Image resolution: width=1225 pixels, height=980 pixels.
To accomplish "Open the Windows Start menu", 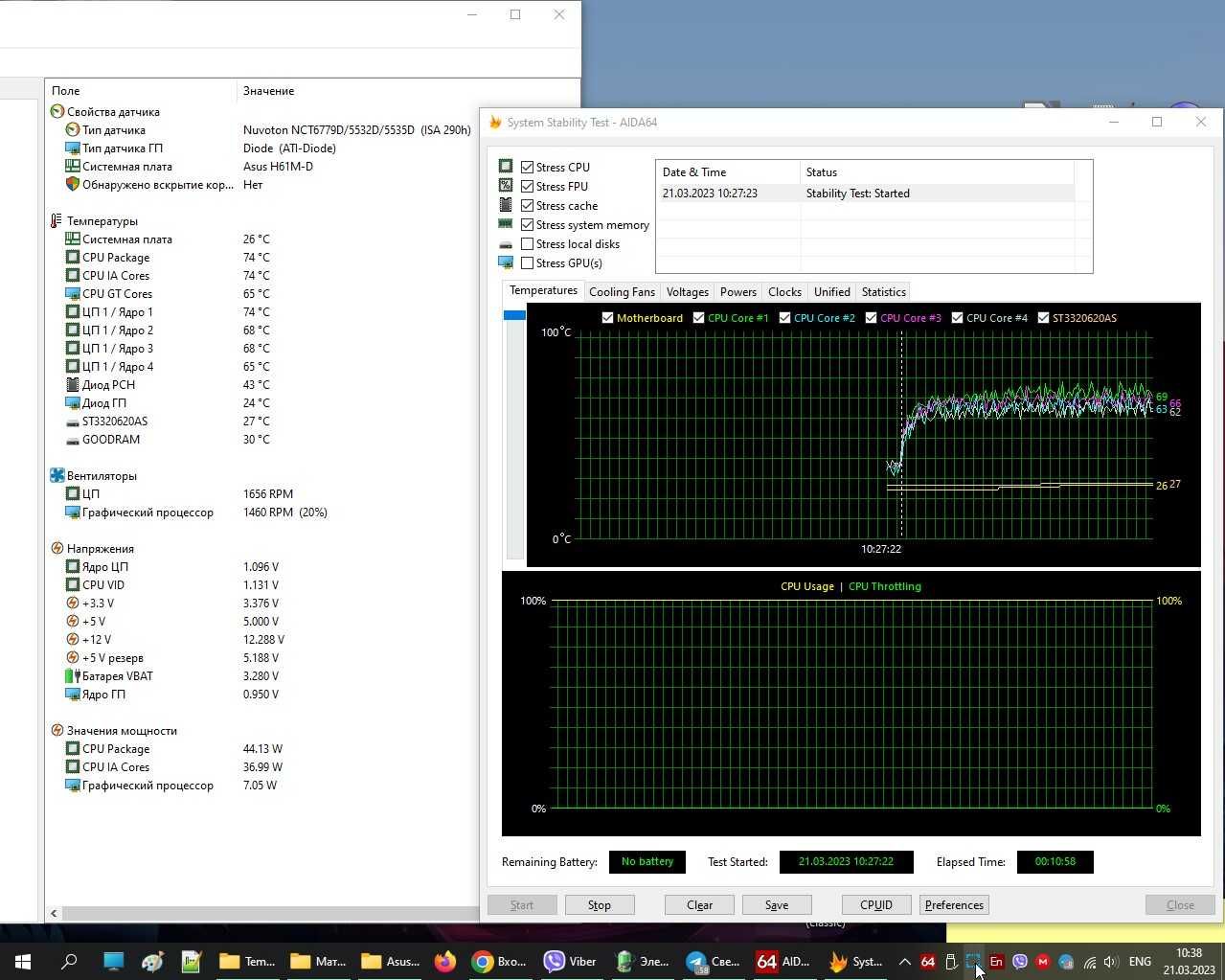I will coord(23,961).
